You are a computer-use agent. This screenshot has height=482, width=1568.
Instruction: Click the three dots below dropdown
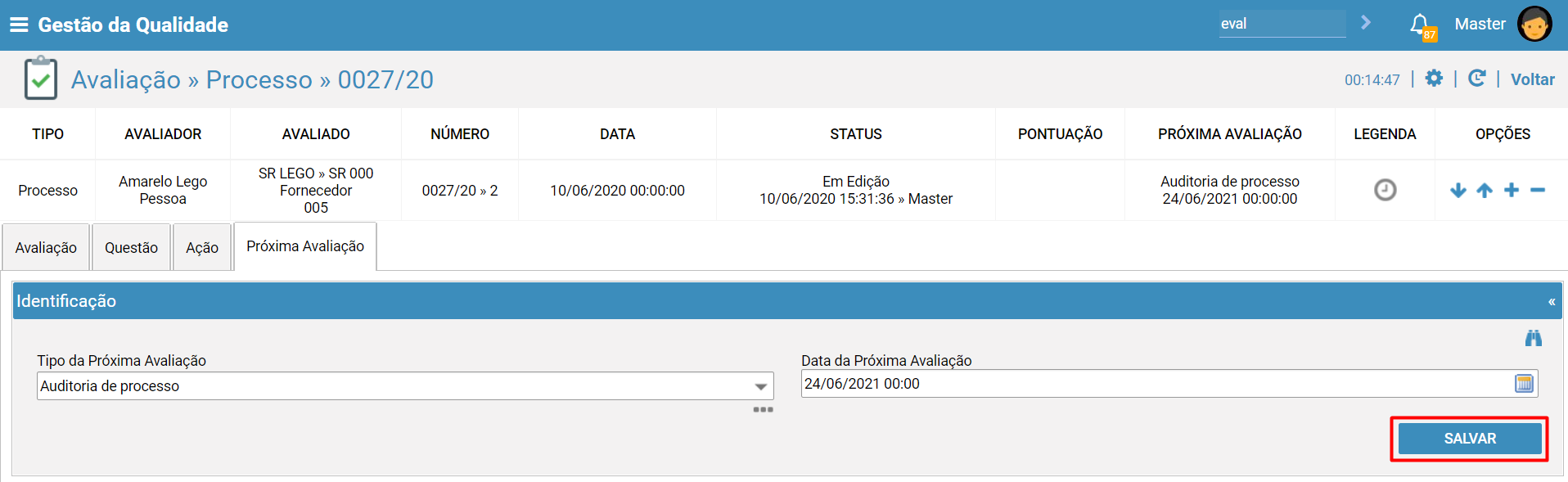pos(763,409)
